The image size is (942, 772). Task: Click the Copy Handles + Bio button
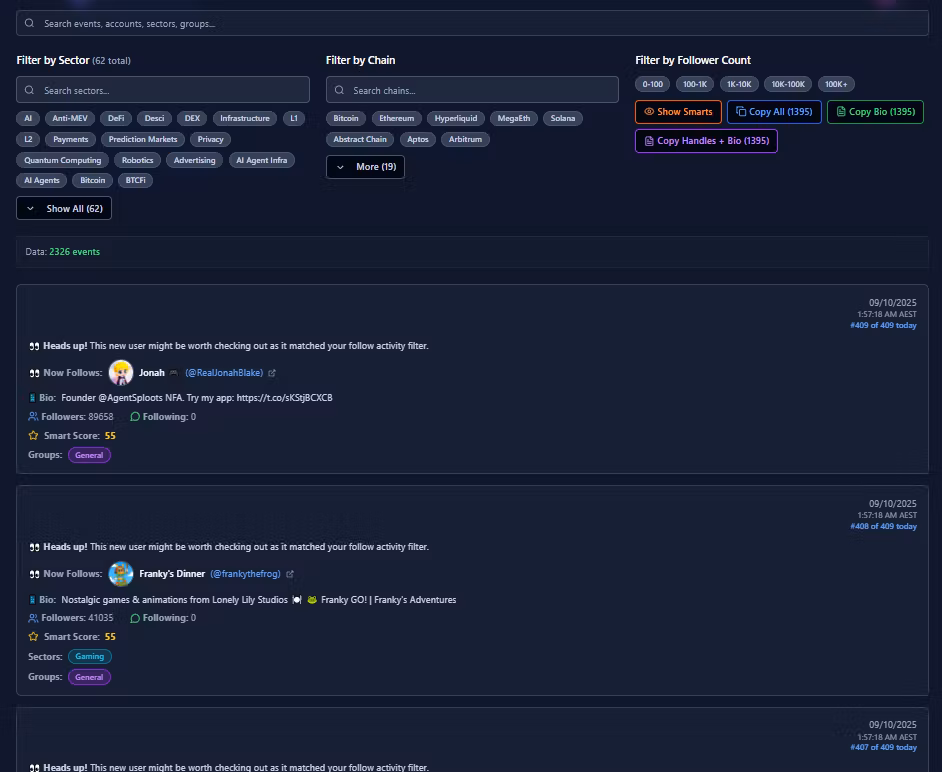click(x=706, y=141)
